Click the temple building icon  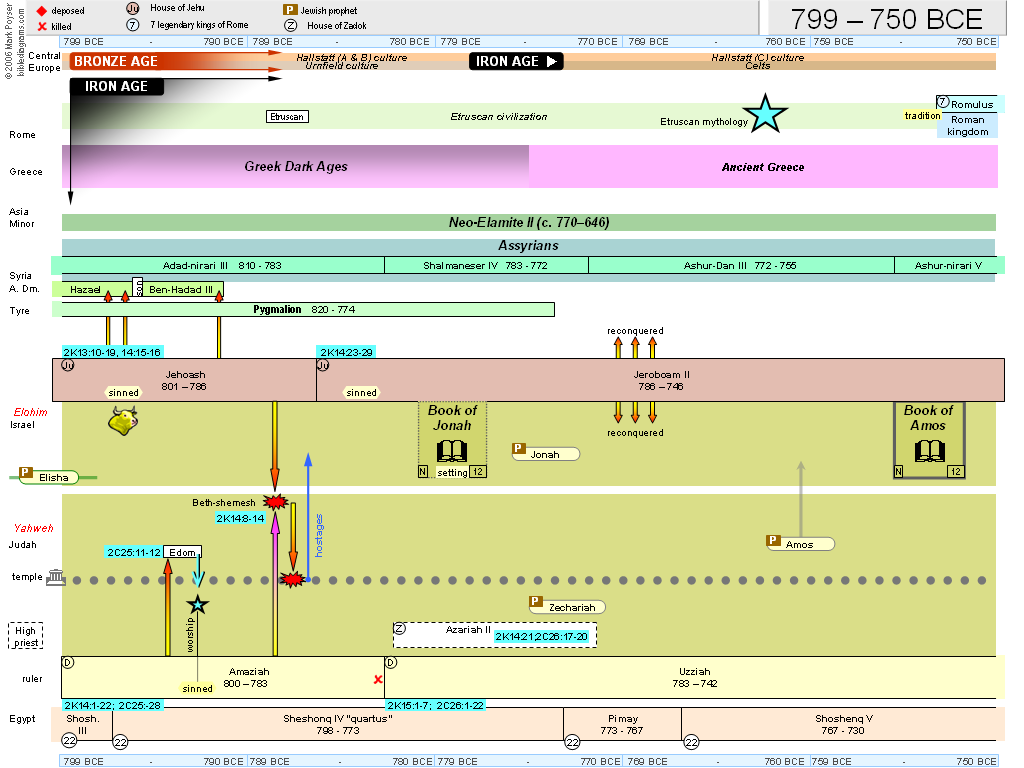coord(56,579)
